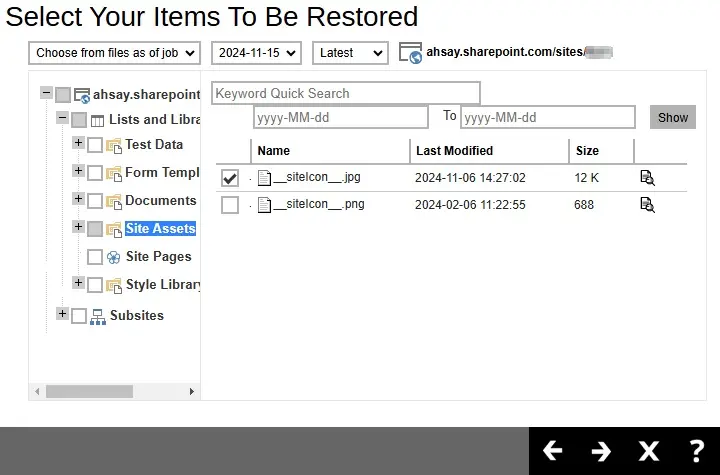Expand the Form Templates node
Screen dimensions: 720x475
[x=78, y=171]
